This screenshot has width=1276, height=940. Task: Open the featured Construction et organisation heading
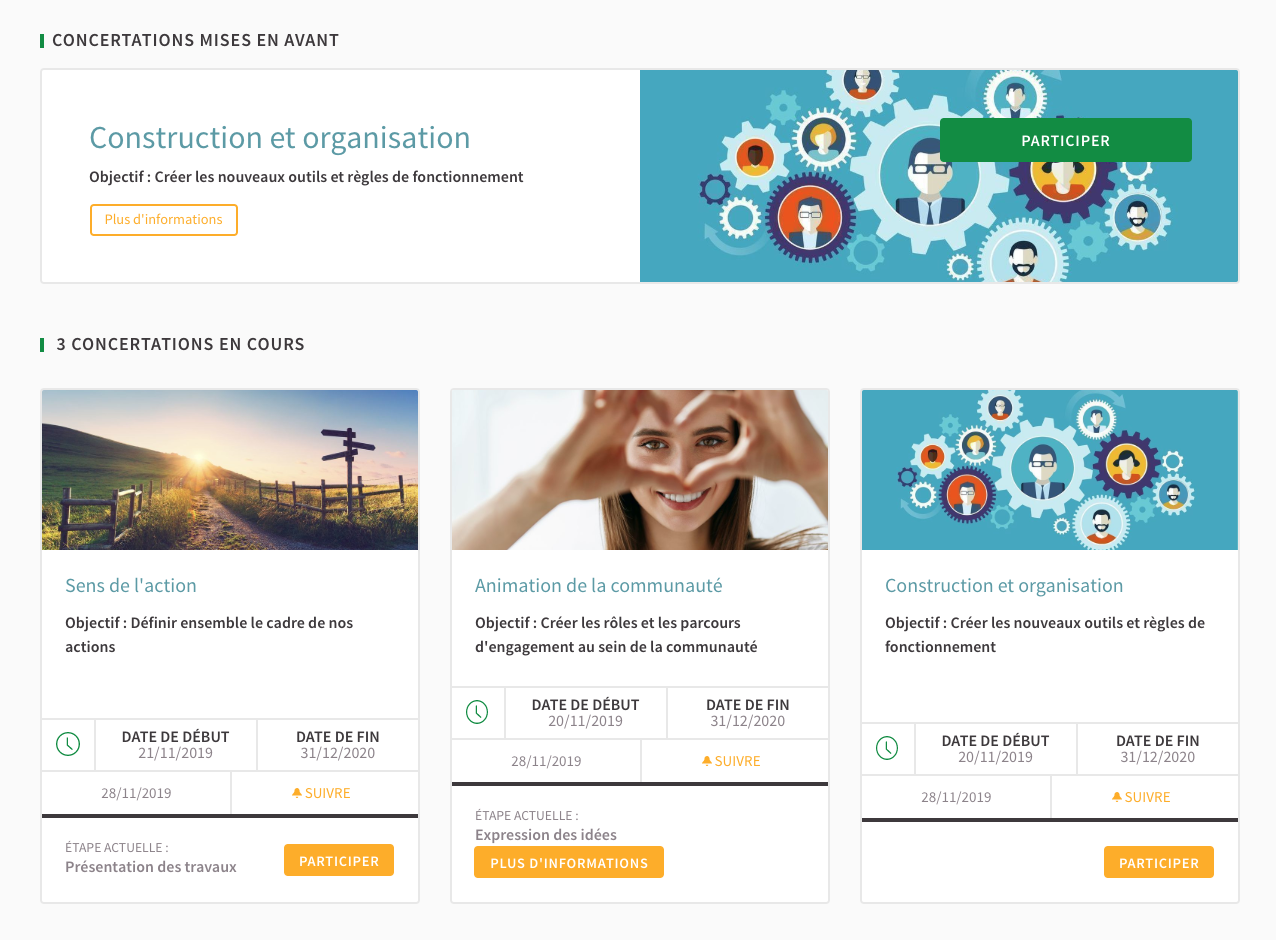[280, 138]
